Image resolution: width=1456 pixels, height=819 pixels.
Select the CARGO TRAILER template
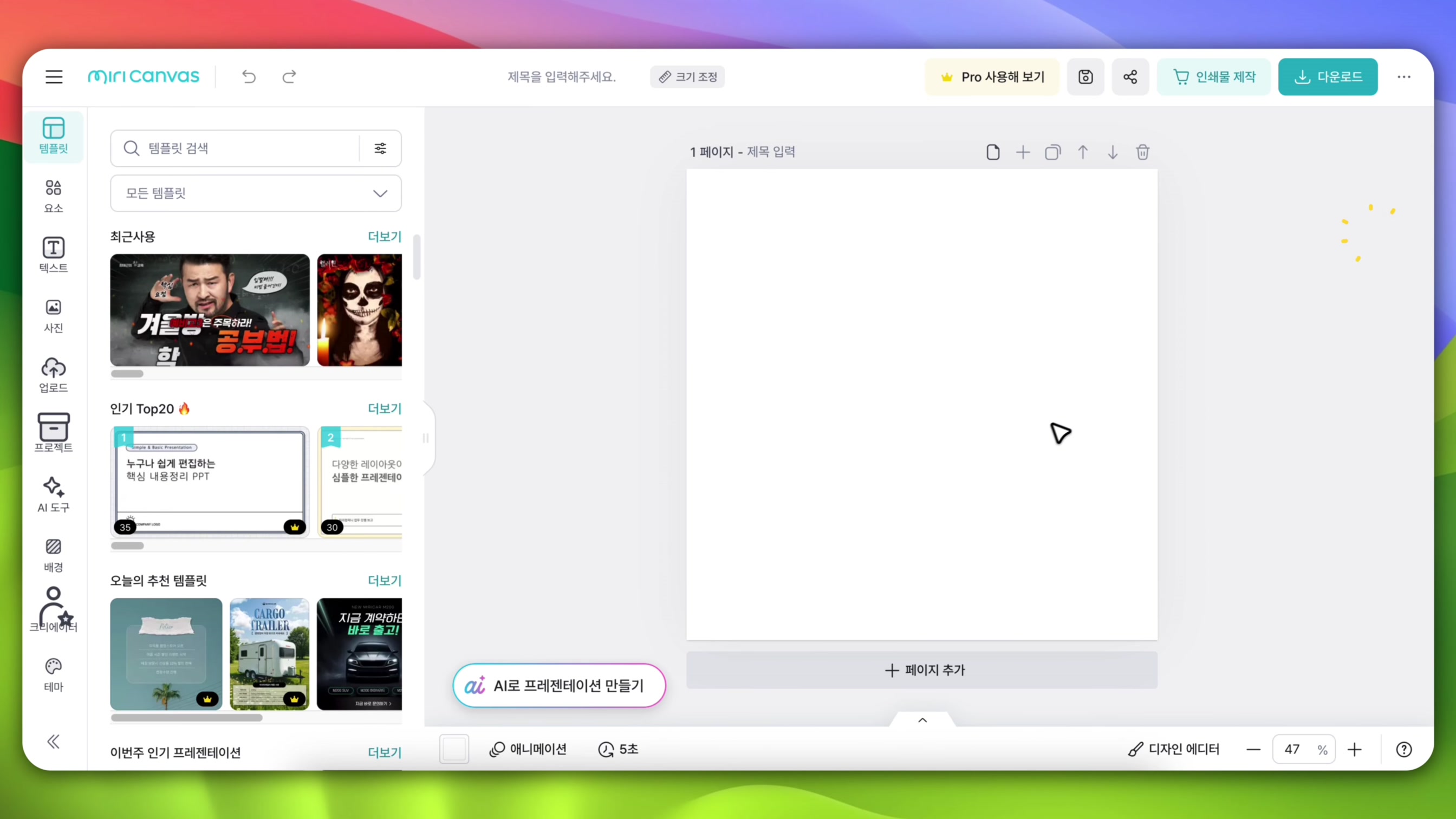270,654
